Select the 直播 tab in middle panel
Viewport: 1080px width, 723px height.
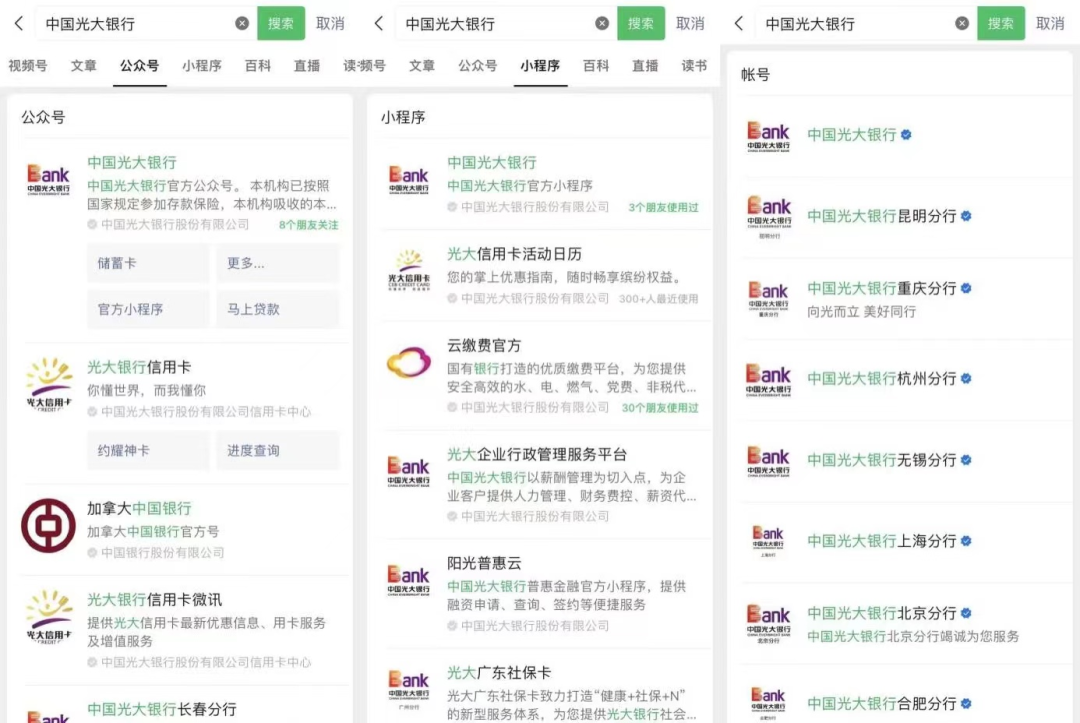[645, 65]
